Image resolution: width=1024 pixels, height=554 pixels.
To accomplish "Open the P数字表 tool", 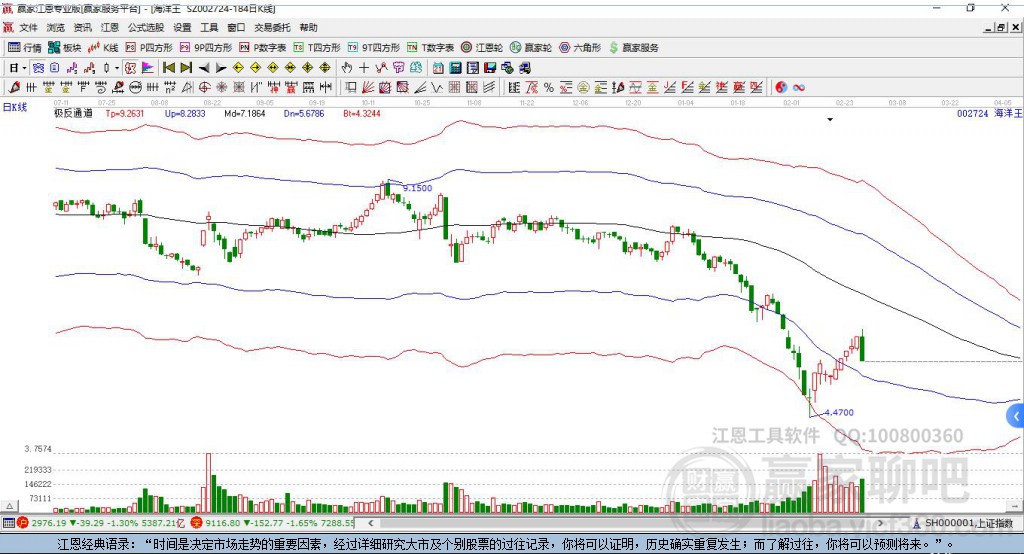I will [263, 48].
